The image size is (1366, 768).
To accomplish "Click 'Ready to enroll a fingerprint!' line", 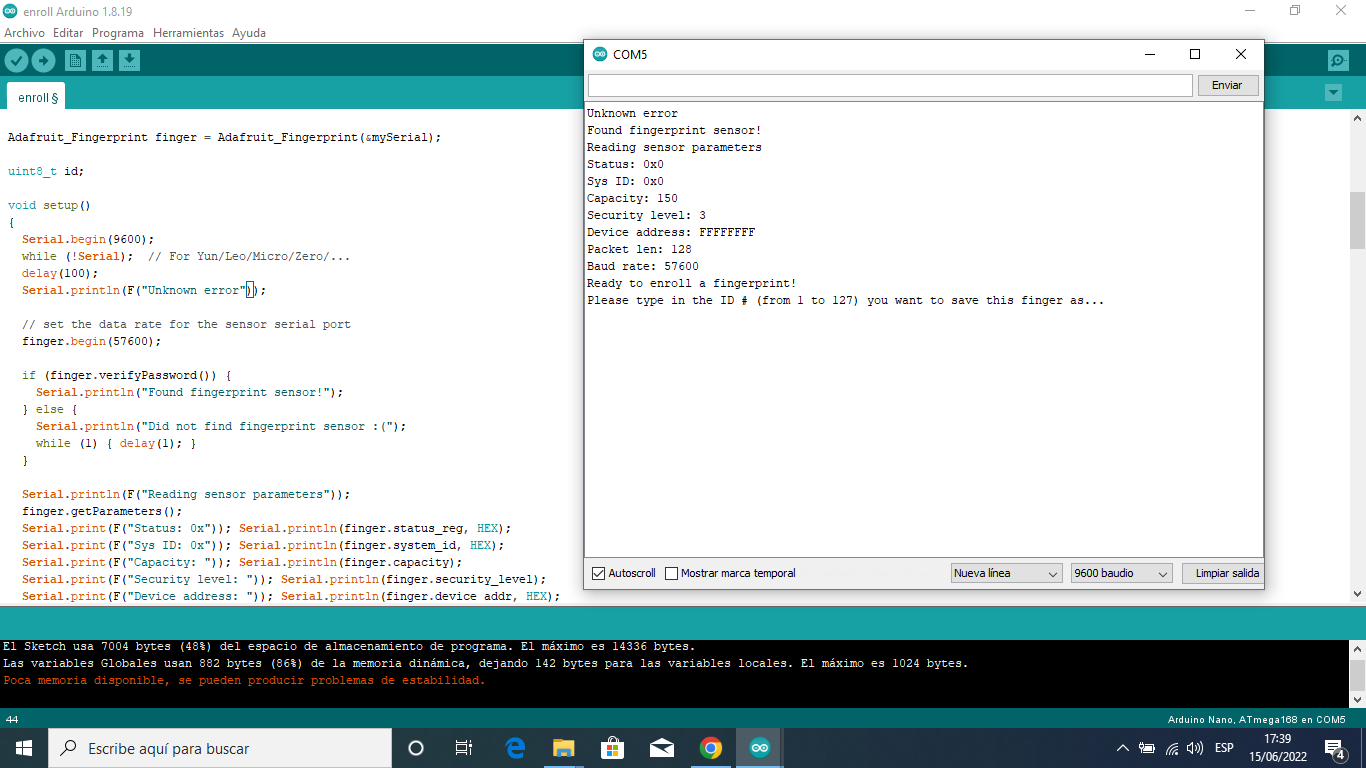I will [692, 283].
